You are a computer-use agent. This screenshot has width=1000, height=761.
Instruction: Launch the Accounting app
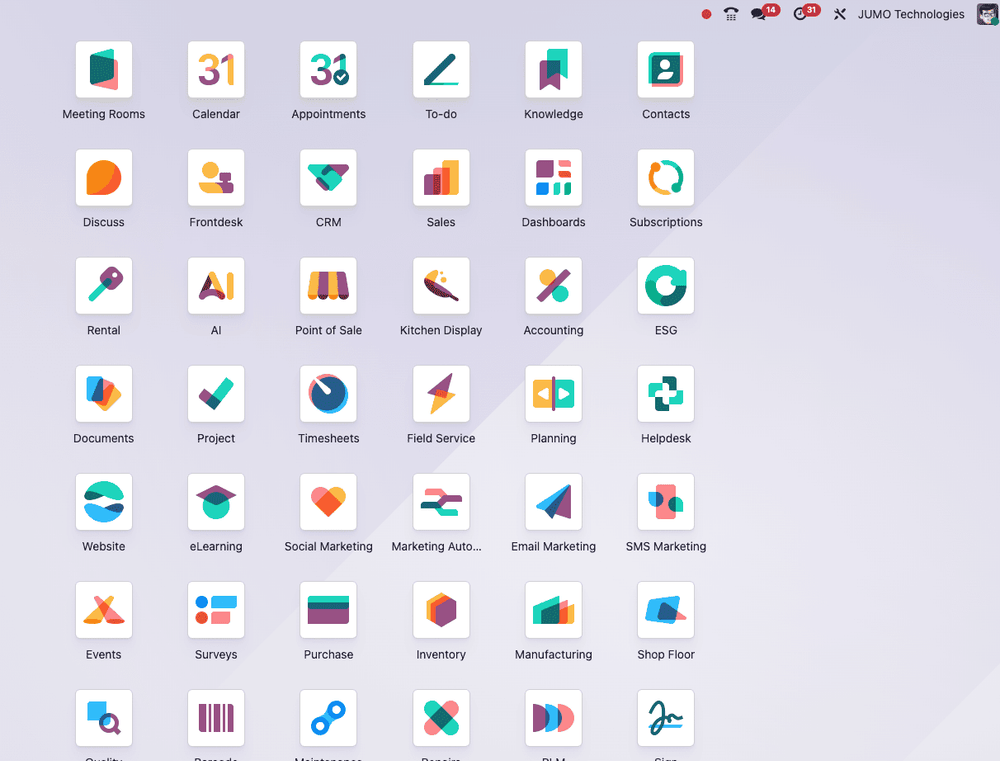click(553, 286)
